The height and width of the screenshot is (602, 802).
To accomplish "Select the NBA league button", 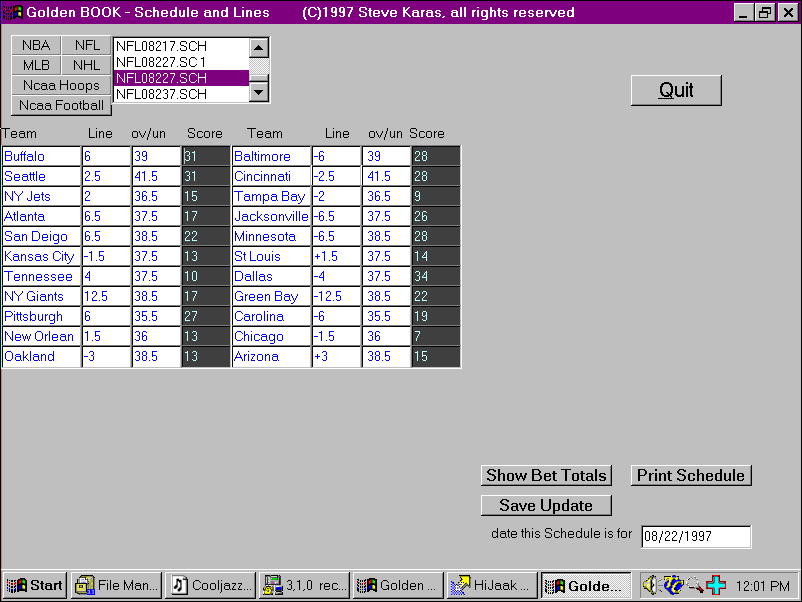I will pyautogui.click(x=36, y=46).
